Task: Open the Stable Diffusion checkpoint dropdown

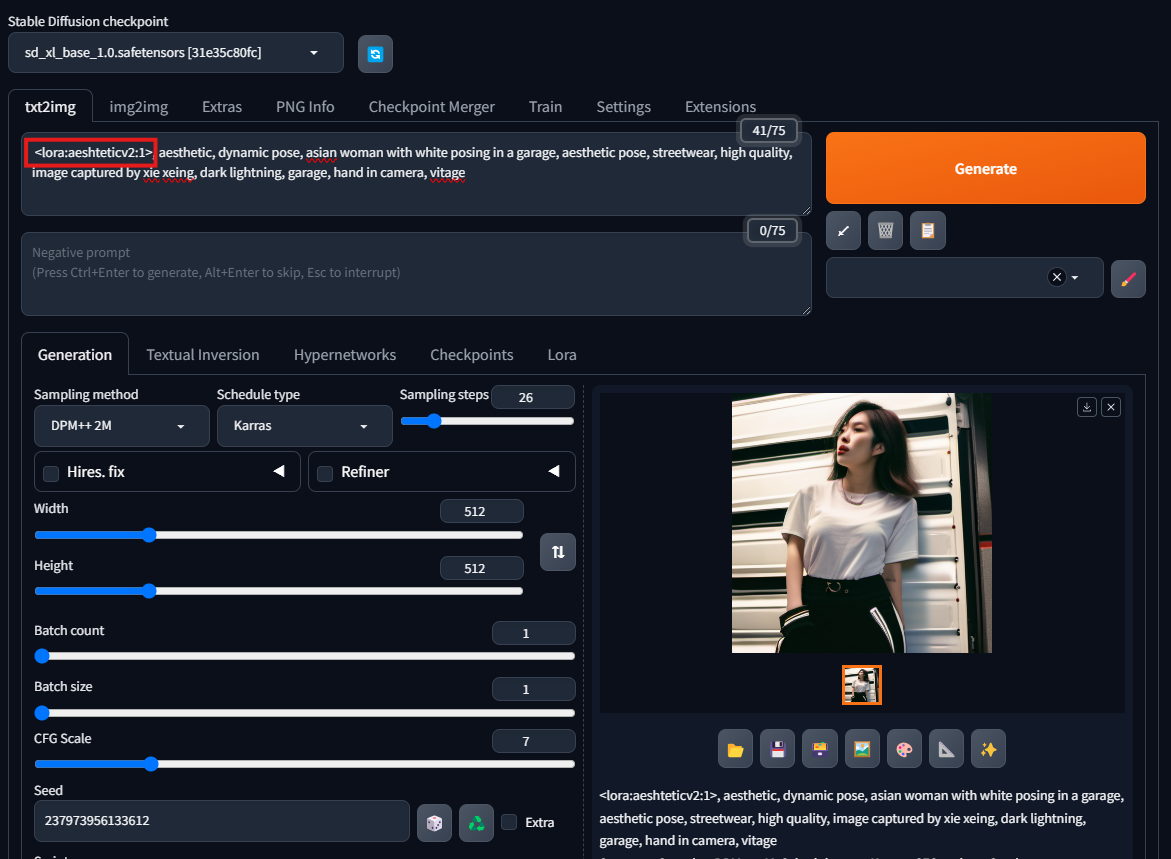Action: pos(176,52)
